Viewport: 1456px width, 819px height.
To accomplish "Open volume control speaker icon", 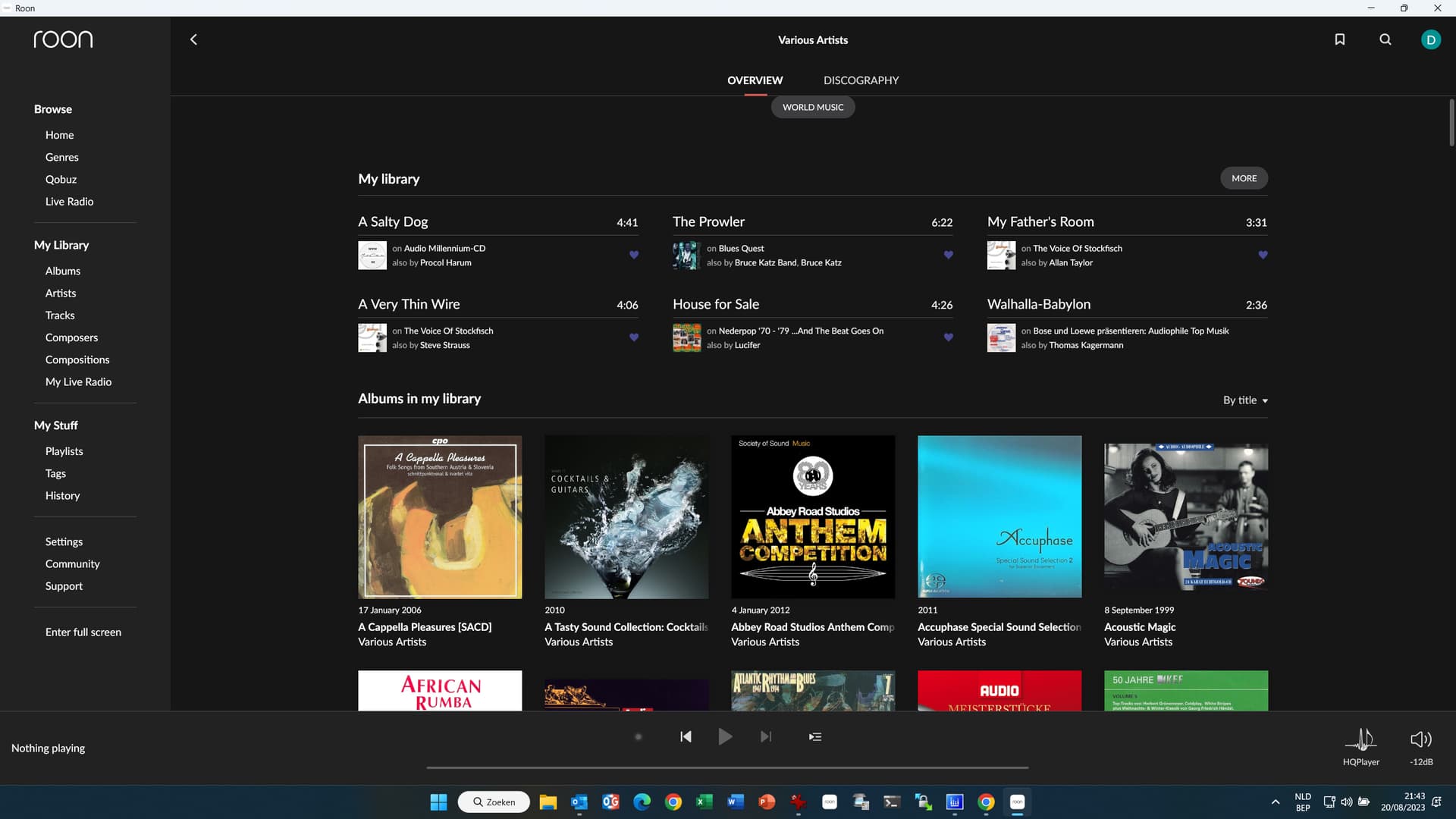I will [1420, 739].
